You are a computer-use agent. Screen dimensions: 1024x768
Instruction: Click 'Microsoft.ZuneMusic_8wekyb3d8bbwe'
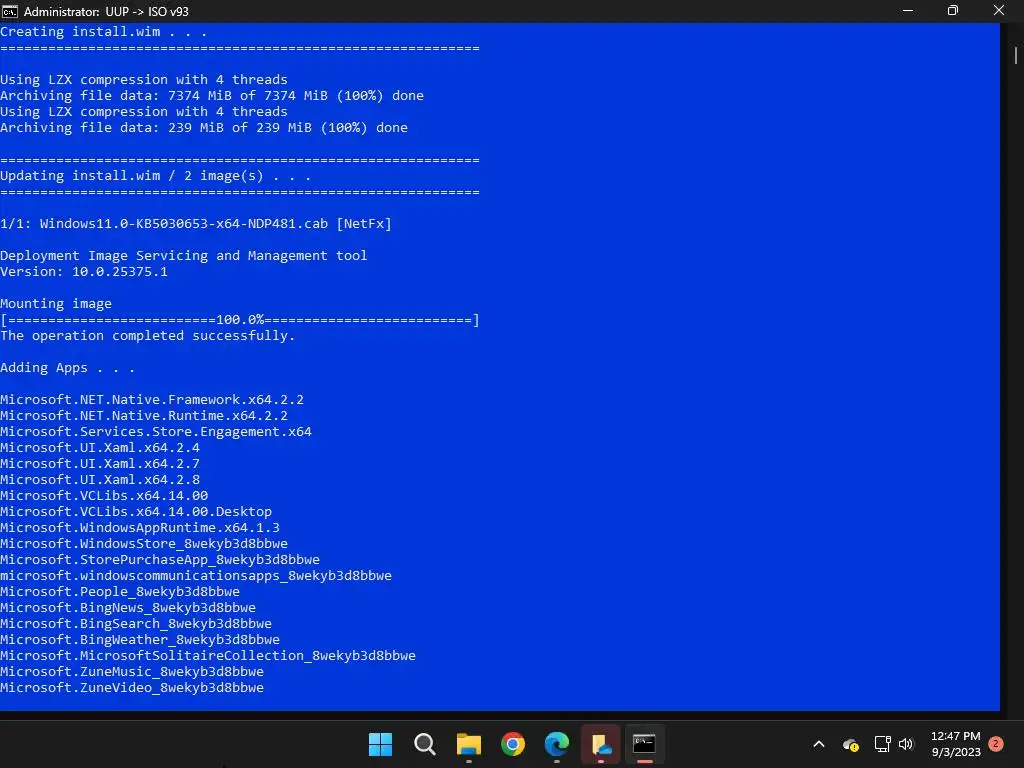tap(132, 672)
